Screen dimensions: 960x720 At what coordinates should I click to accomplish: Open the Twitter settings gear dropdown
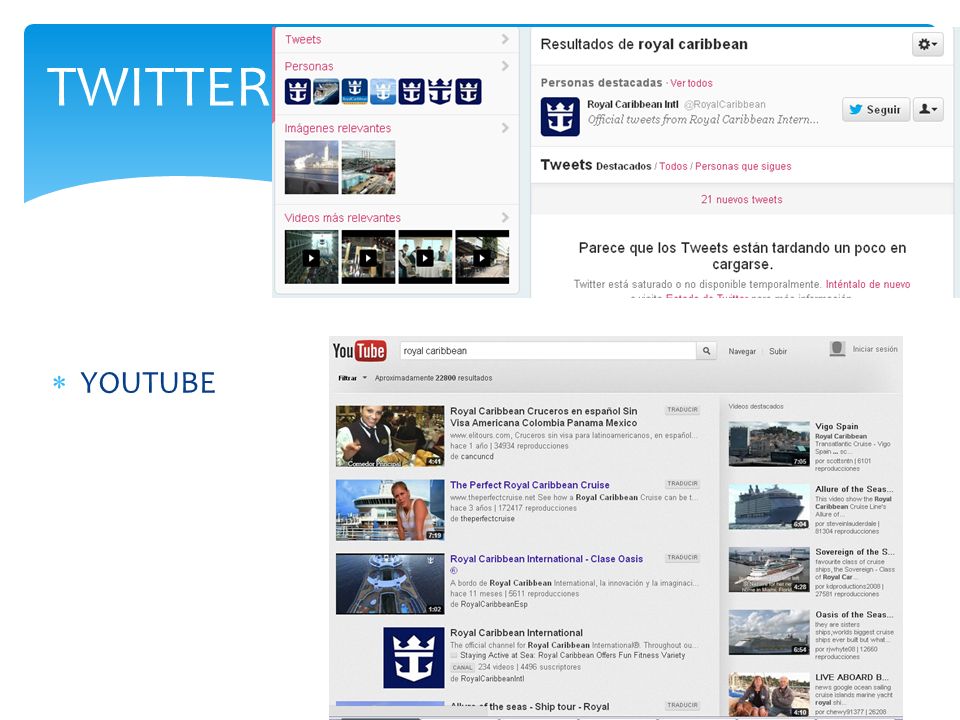927,44
